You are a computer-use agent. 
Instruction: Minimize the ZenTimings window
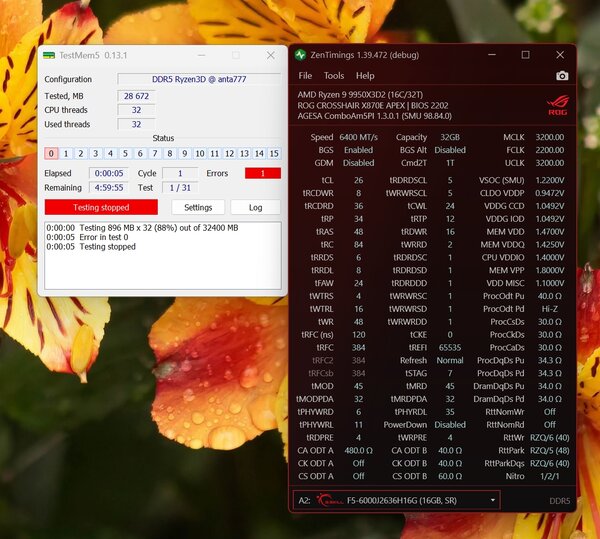[492, 55]
